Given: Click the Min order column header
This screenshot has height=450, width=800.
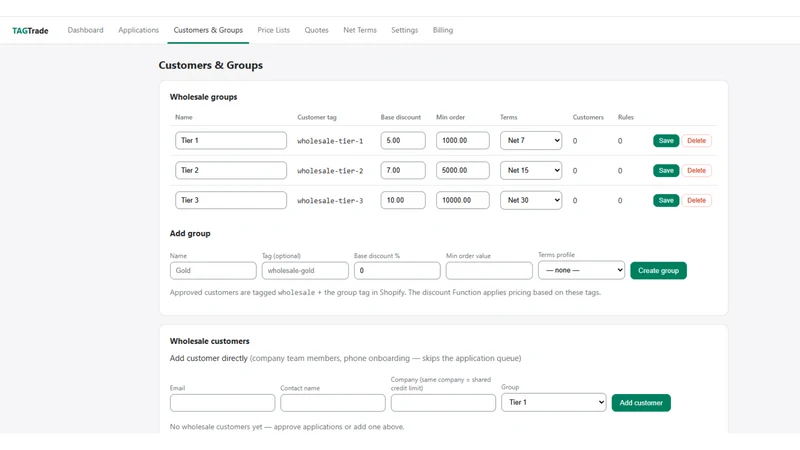Looking at the screenshot, I should coord(450,117).
